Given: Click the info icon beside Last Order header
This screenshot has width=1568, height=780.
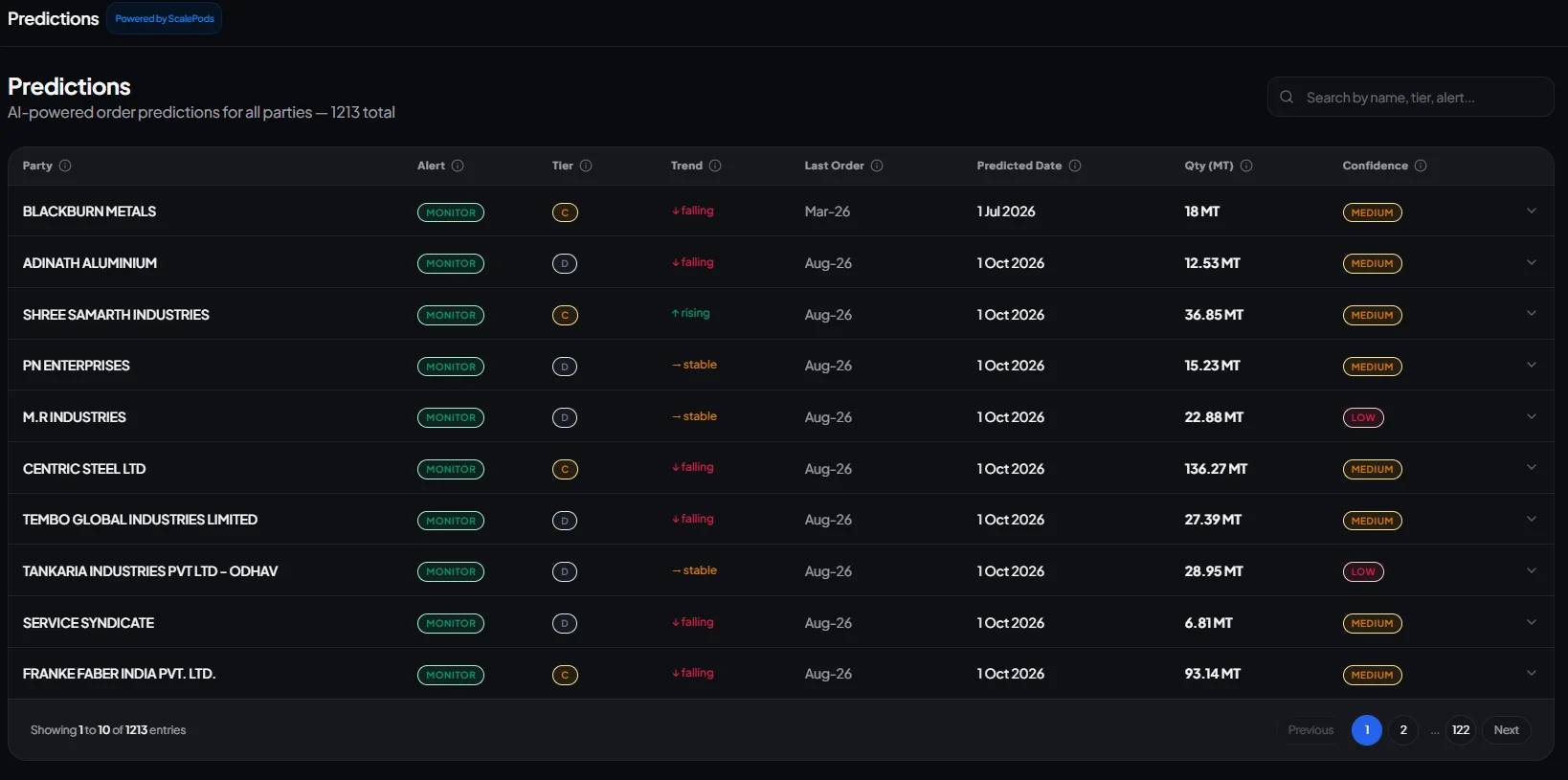Looking at the screenshot, I should 877,166.
